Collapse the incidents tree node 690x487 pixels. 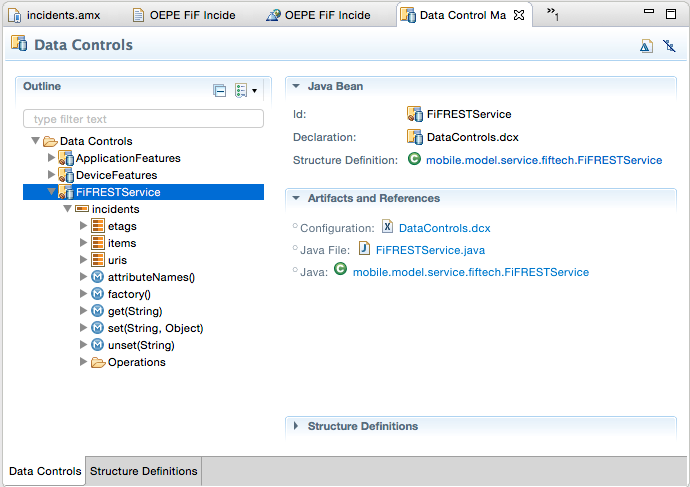click(67, 209)
